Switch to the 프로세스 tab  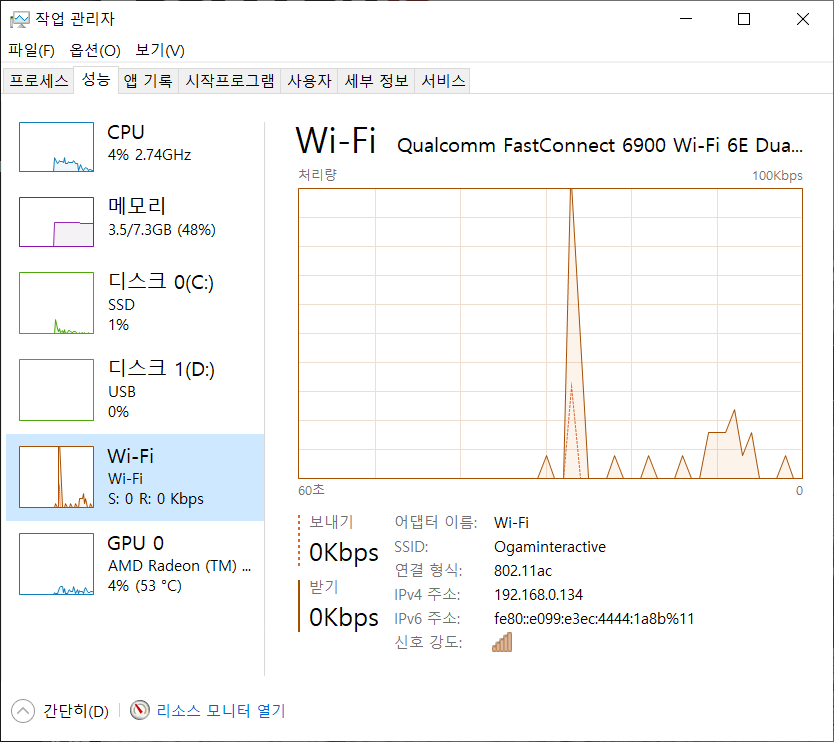(39, 81)
